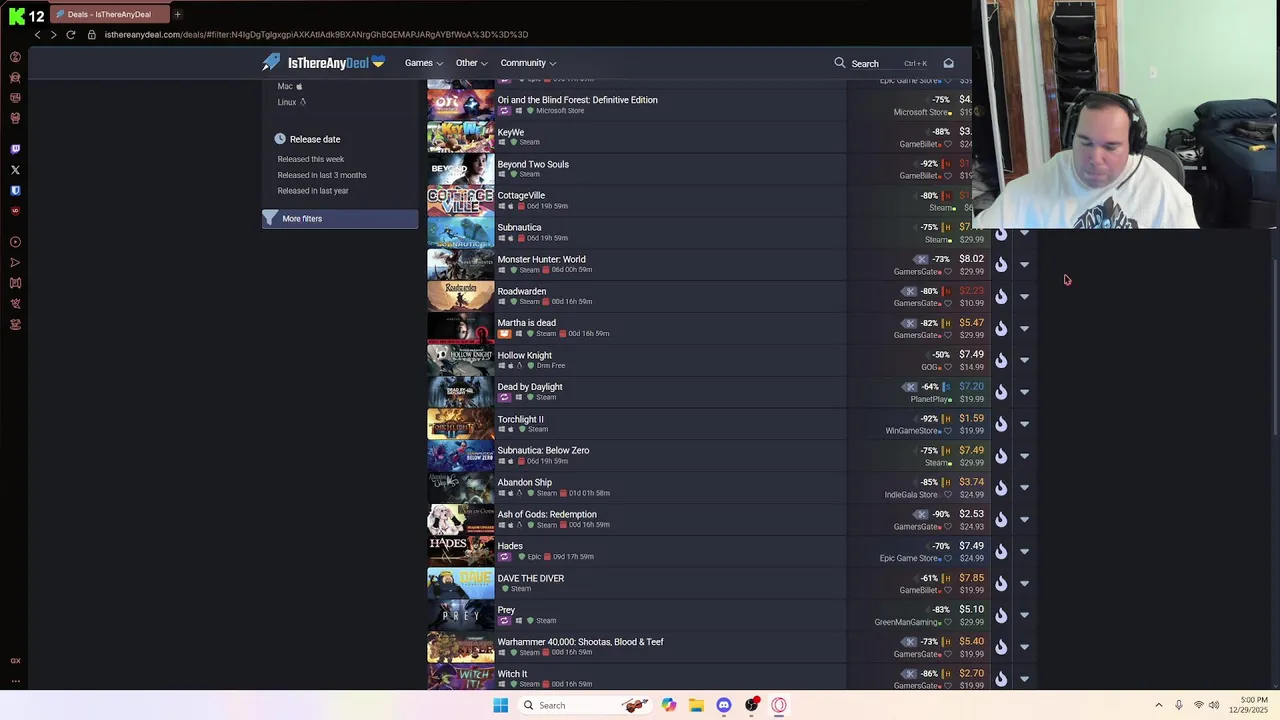Viewport: 1280px width, 720px height.
Task: Toggle the heart next to GamersGate on Monster Hunter: World
Action: click(948, 272)
